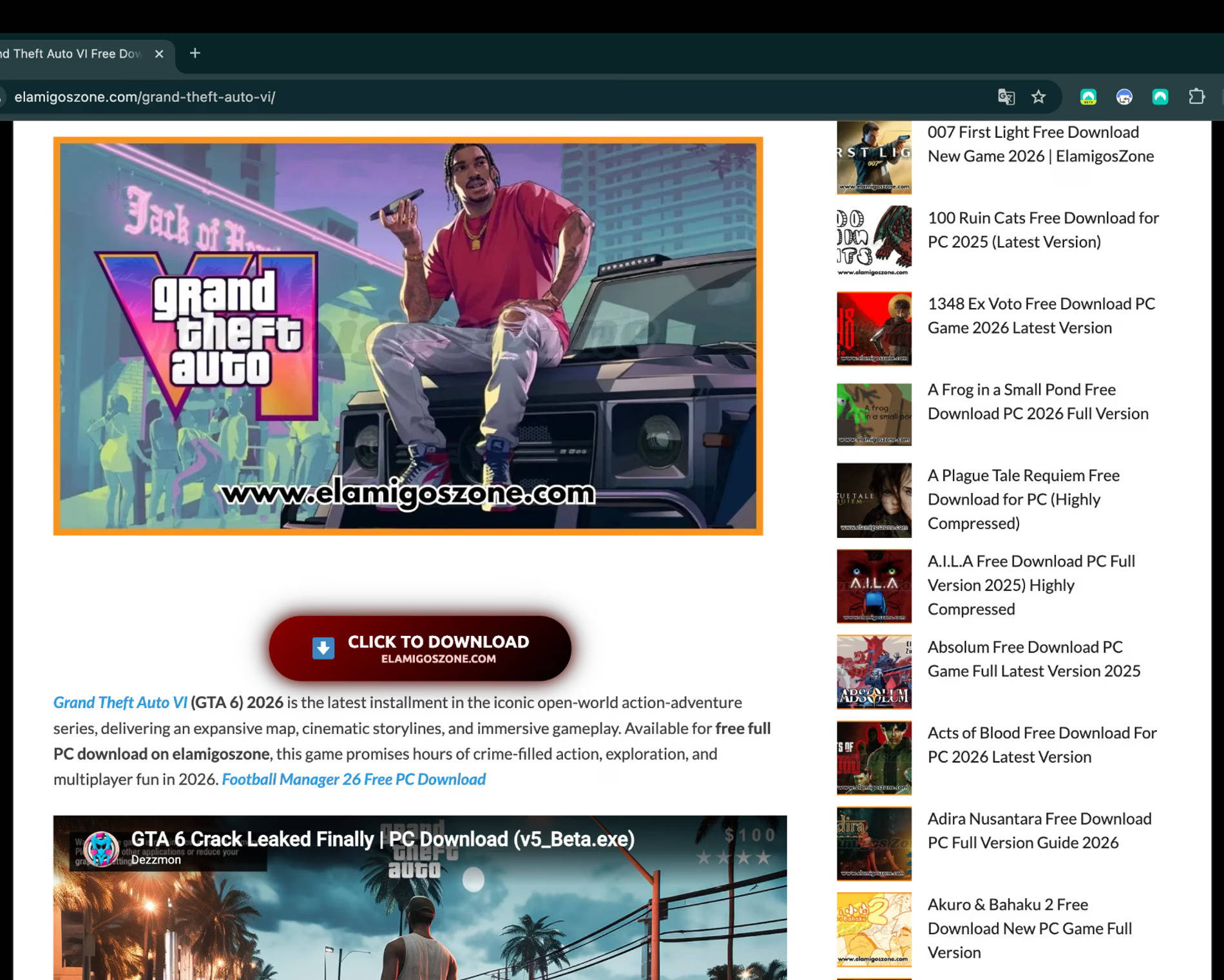Click the 1348 Ex Voto thumbnail

(874, 329)
